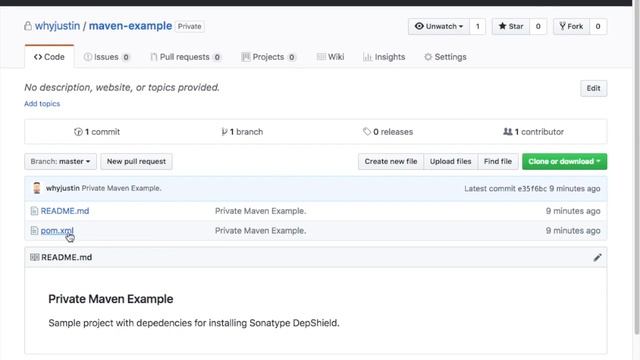This screenshot has width=640, height=360.
Task: Click the Private Maven Example heading
Action: point(111,299)
